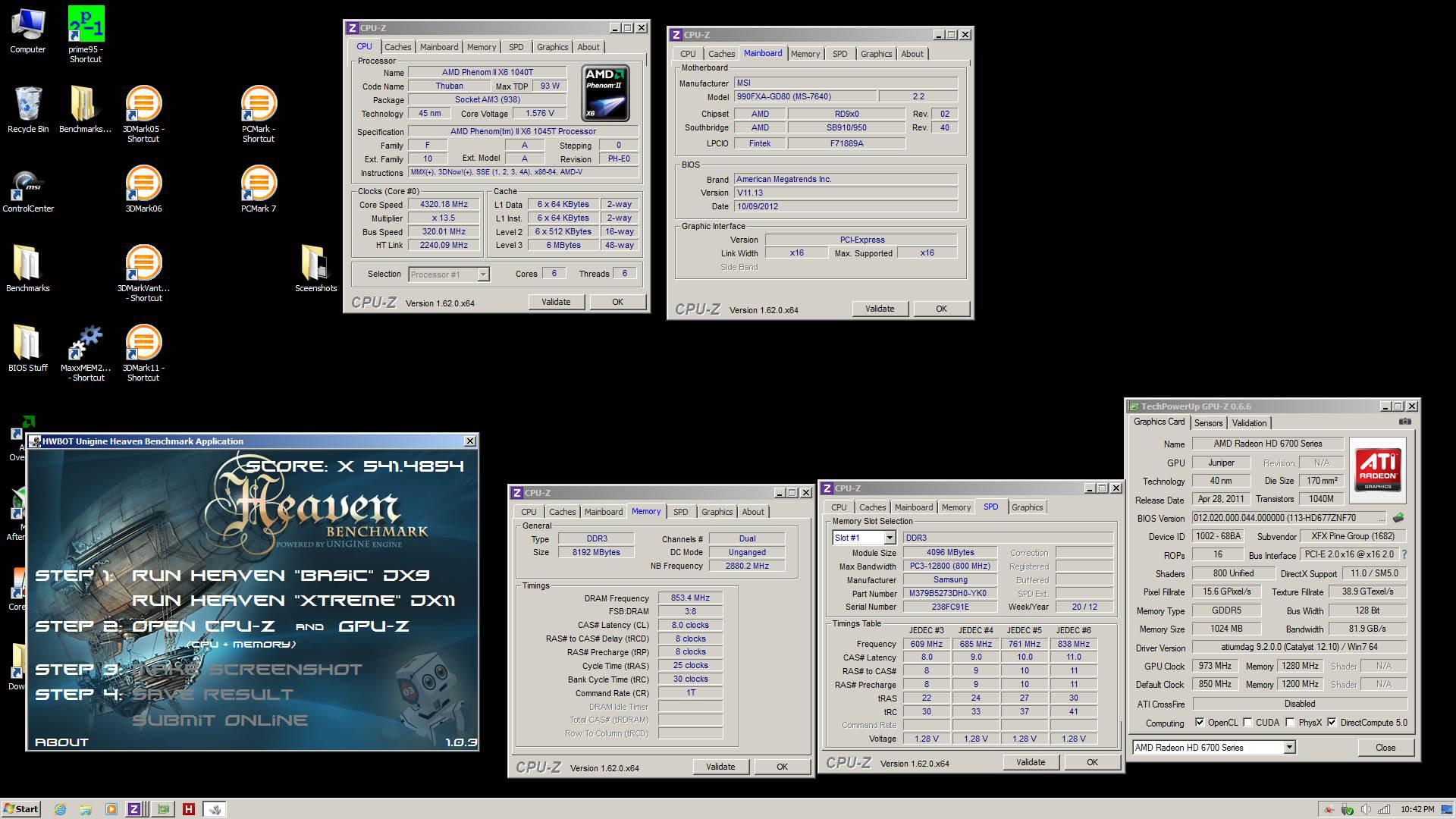The image size is (1456, 819).
Task: Open Windows Media Player taskbar icon
Action: (x=111, y=809)
